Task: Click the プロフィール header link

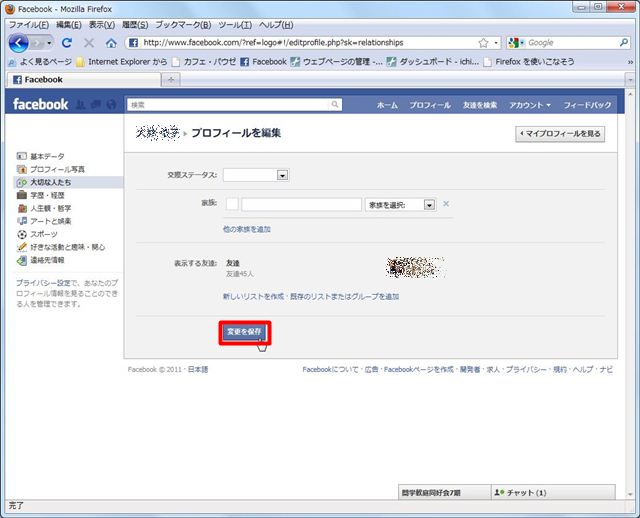Action: (x=430, y=105)
